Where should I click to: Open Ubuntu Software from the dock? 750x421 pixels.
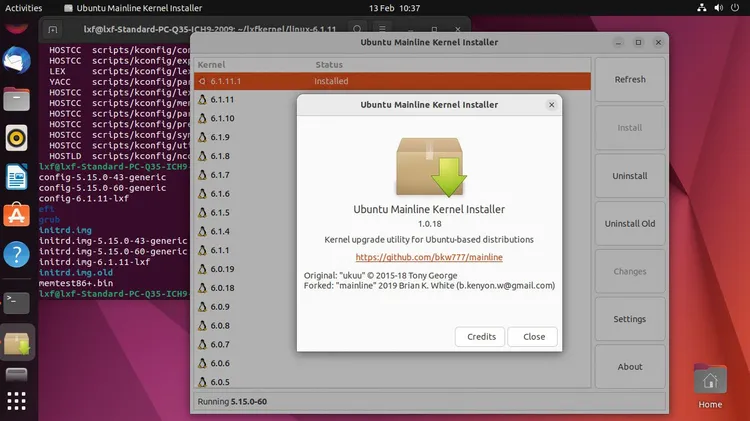[x=17, y=215]
